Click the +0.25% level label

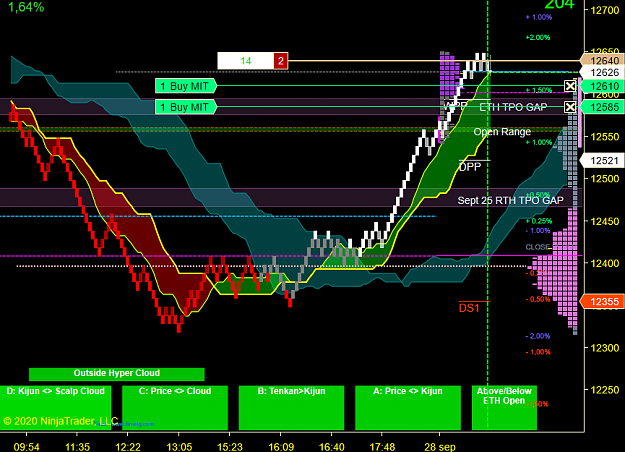[x=539, y=221]
